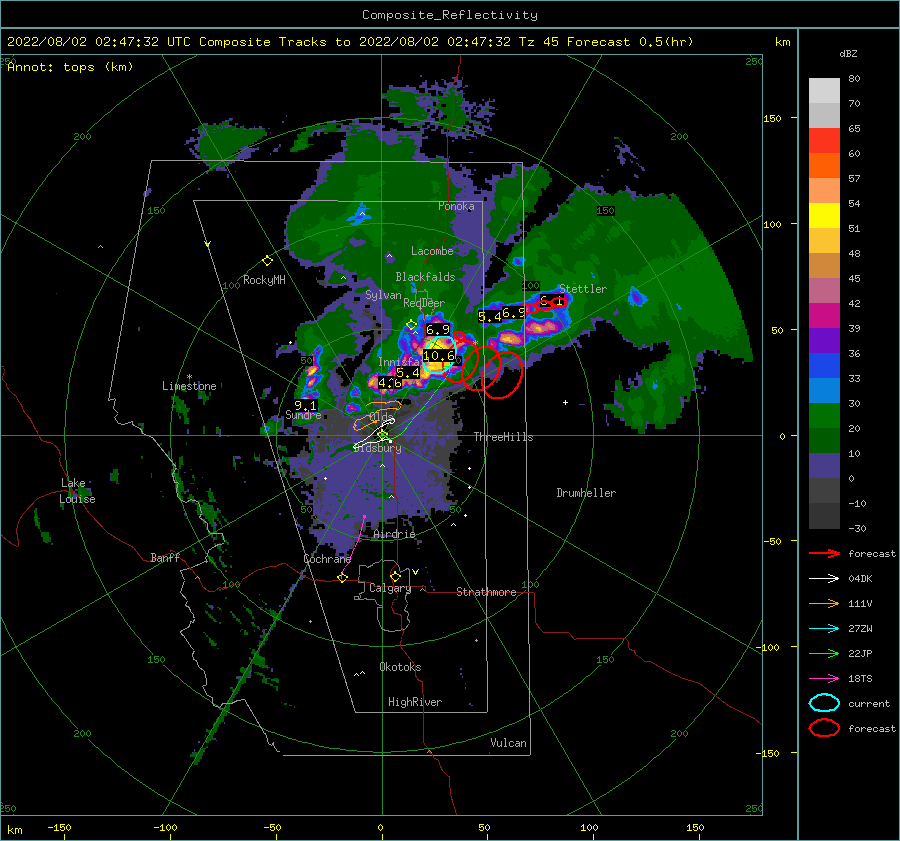Pick the bright yellow 51-54 dBZ swatch
Viewport: 900px width, 841px height.
pos(824,216)
